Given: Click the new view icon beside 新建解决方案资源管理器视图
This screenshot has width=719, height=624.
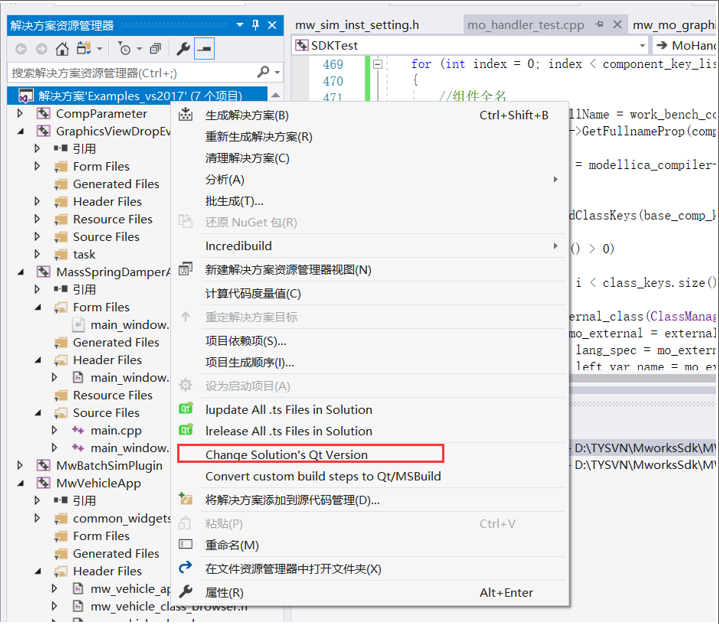Looking at the screenshot, I should click(186, 269).
